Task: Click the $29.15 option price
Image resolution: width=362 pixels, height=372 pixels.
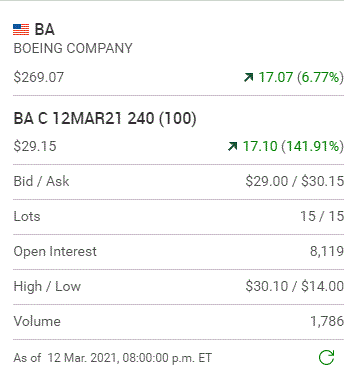Action: [35, 146]
